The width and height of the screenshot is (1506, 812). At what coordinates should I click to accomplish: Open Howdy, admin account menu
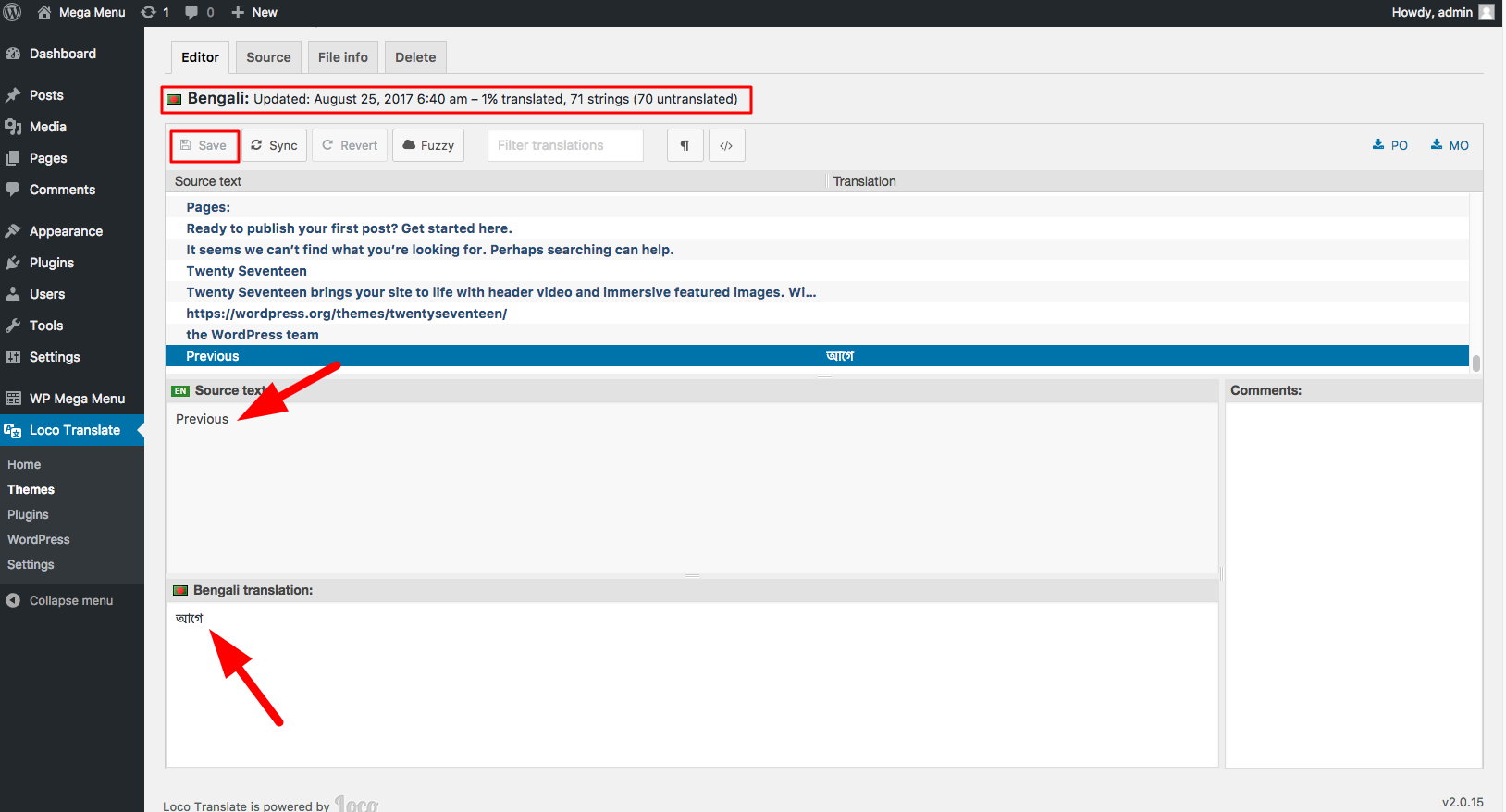[1441, 12]
